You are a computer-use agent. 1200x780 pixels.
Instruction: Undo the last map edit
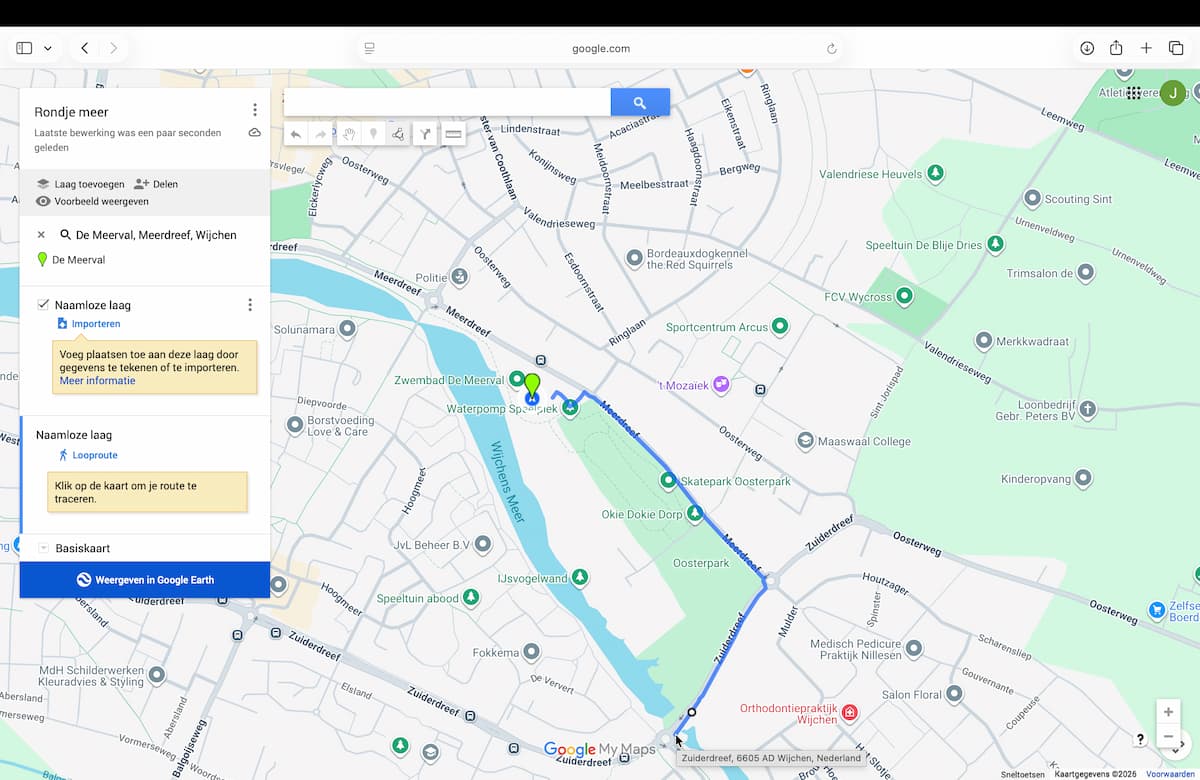point(296,134)
